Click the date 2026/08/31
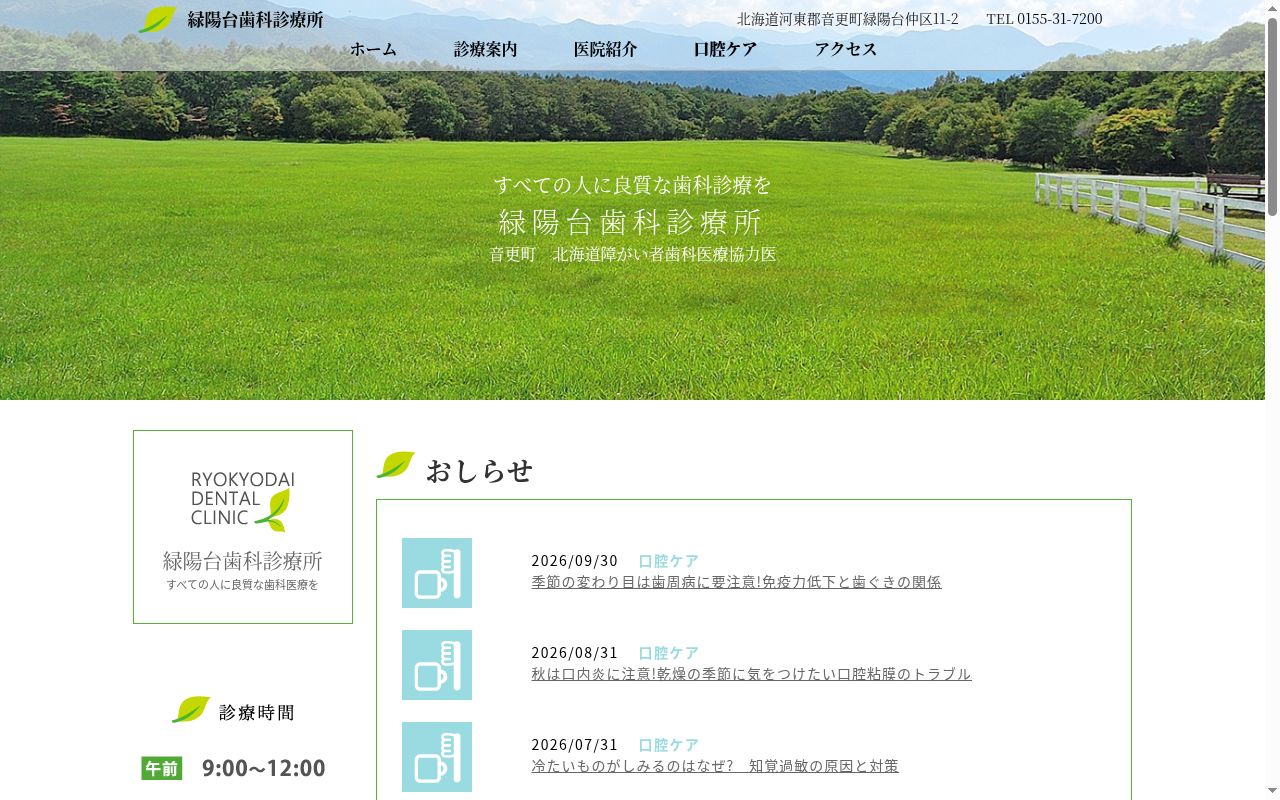The width and height of the screenshot is (1280, 800). pos(575,653)
